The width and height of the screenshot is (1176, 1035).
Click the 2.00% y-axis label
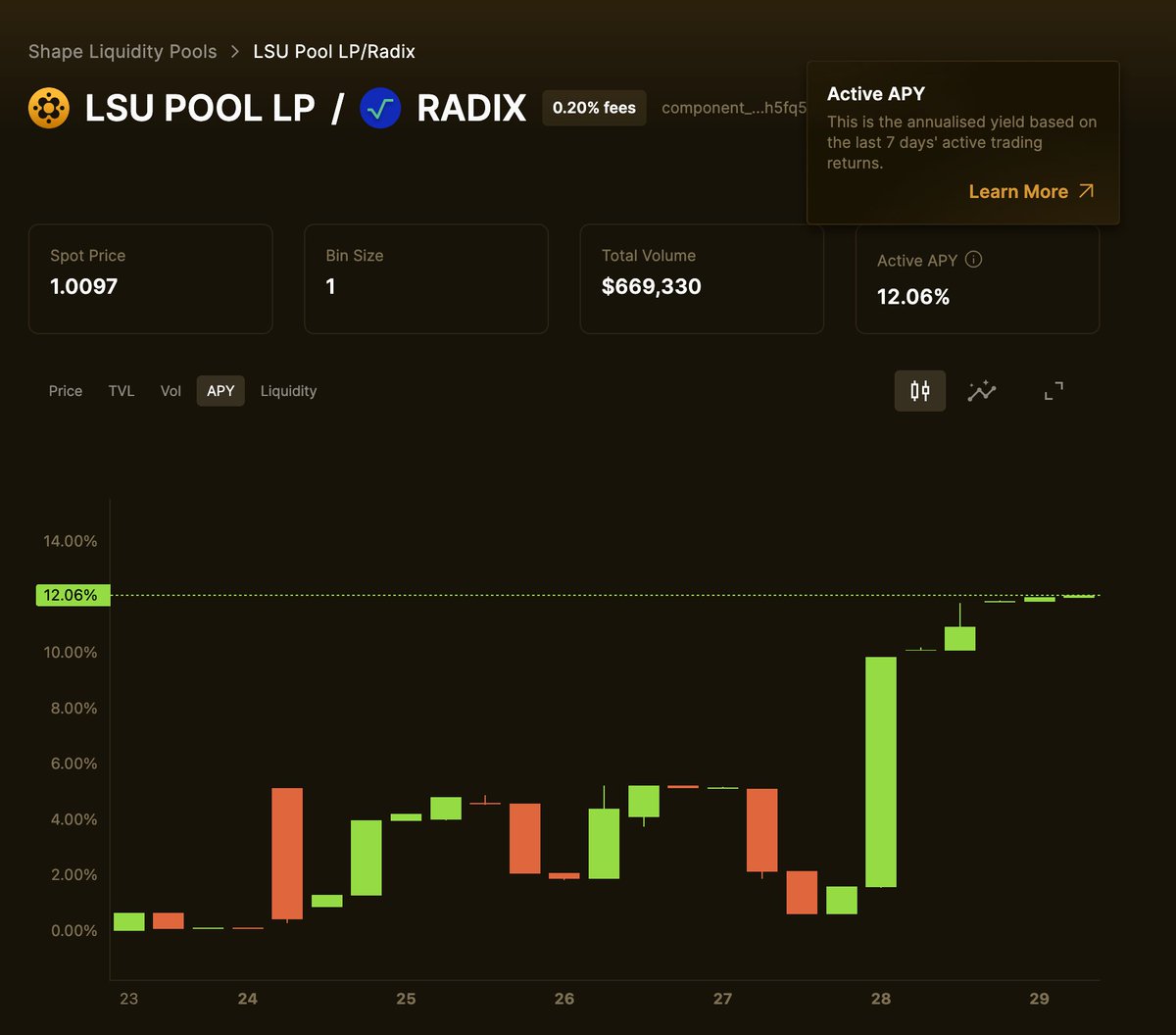[73, 875]
